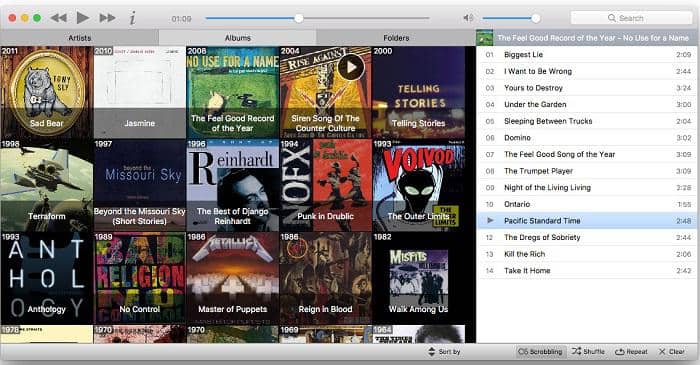This screenshot has height=365, width=700.
Task: Select track Yours to Destroy
Action: [587, 88]
